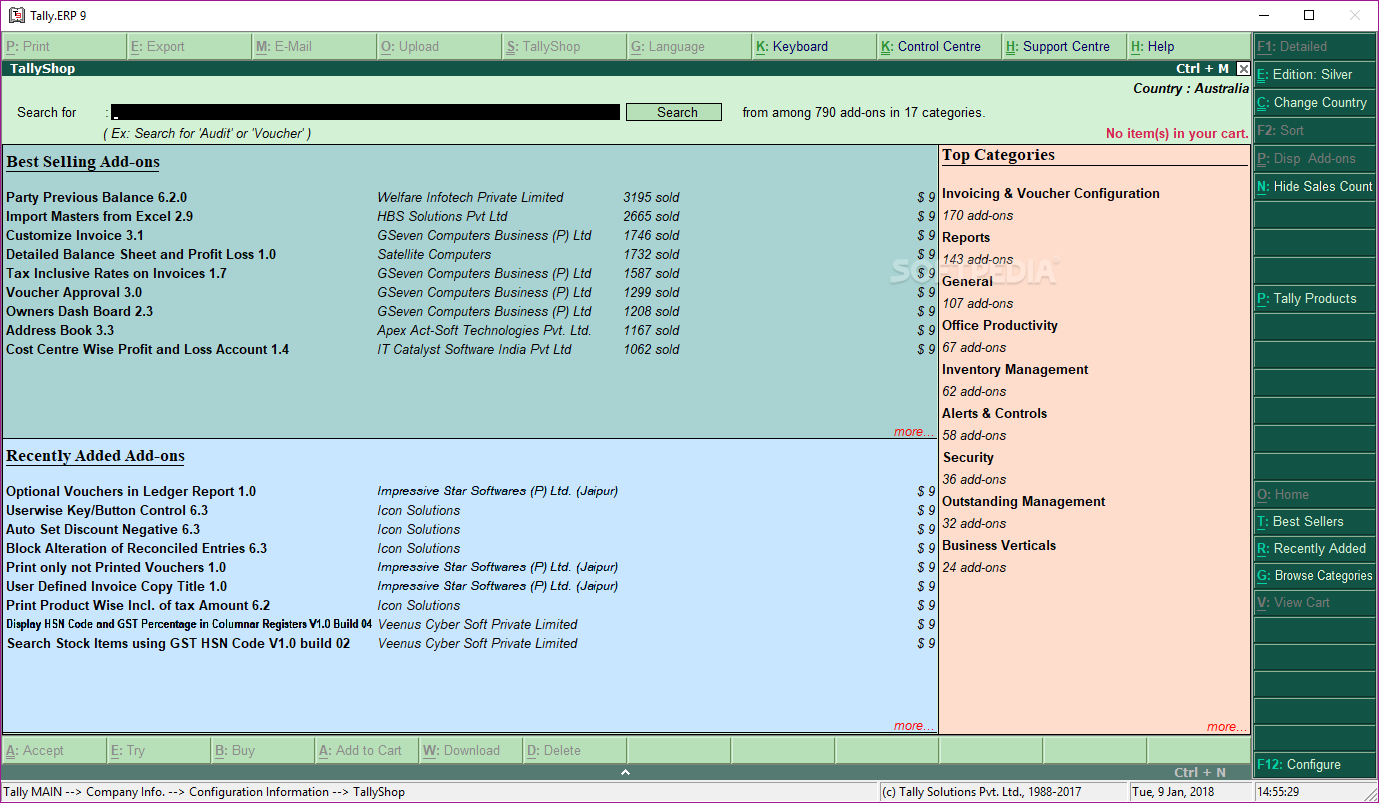The height and width of the screenshot is (803, 1379).
Task: Open the Upload menu
Action: pyautogui.click(x=440, y=46)
